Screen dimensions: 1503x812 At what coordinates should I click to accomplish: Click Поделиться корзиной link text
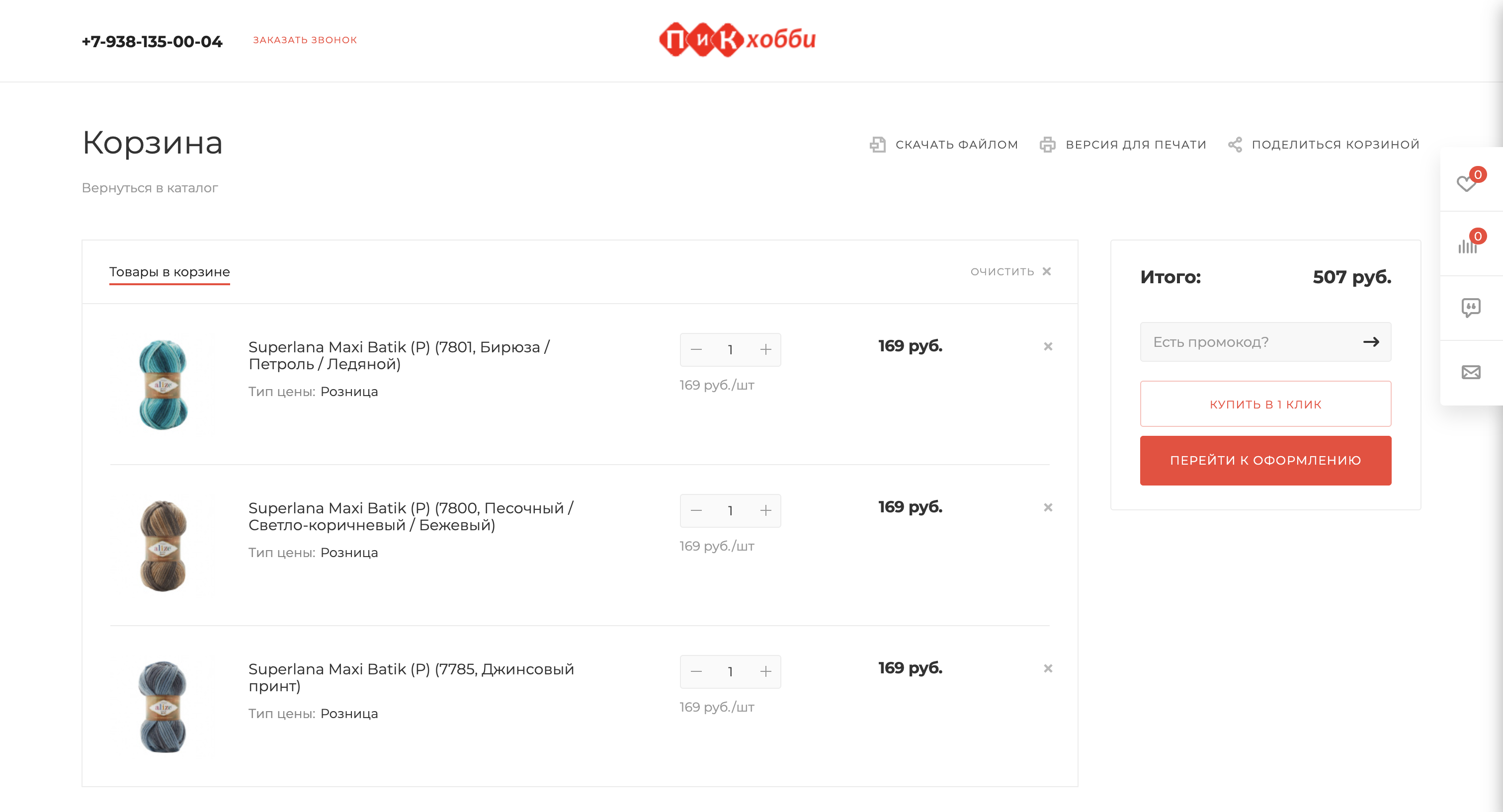1335,144
